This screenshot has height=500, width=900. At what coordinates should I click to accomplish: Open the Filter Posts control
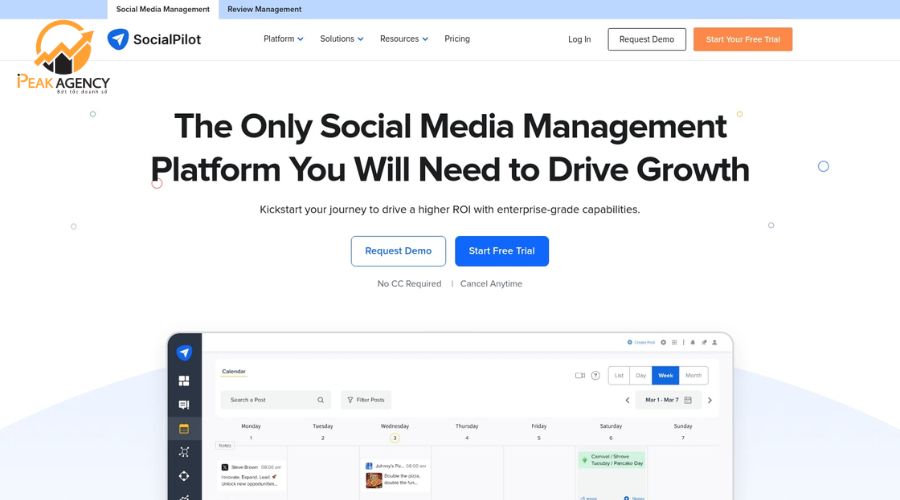click(x=366, y=400)
